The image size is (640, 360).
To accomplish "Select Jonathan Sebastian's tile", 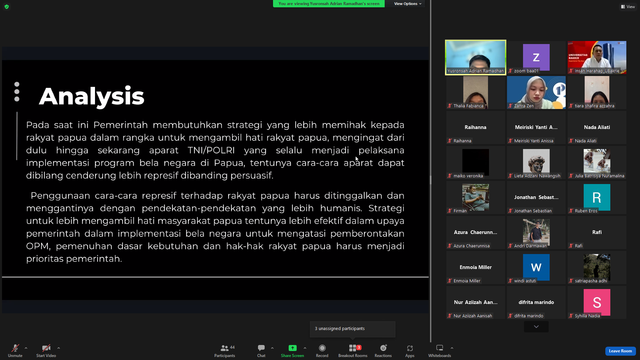I will point(536,198).
